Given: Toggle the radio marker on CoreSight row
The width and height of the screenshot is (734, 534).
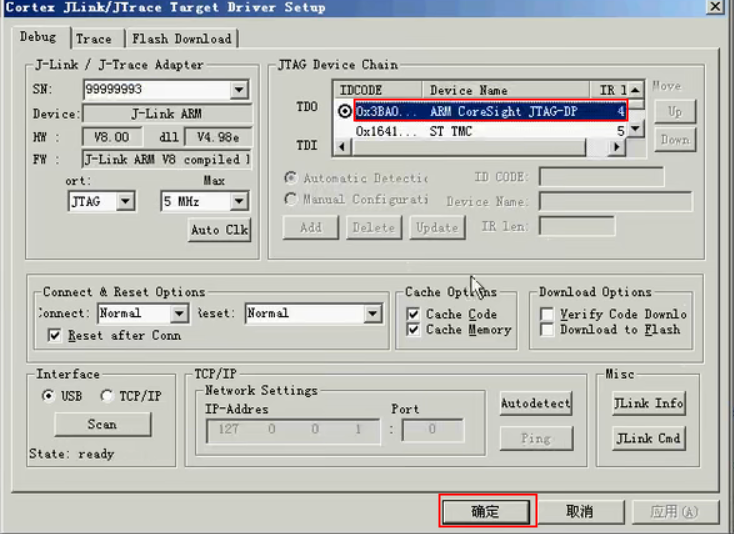Looking at the screenshot, I should point(345,111).
